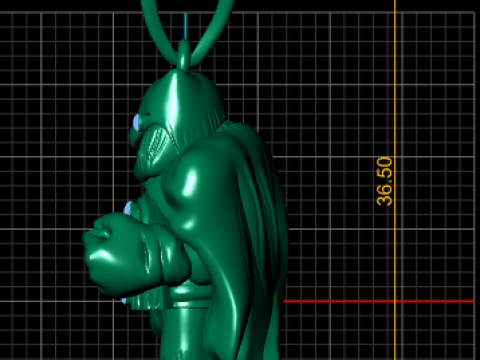
Task: Select the red horizontal axis line
Action: 378,301
